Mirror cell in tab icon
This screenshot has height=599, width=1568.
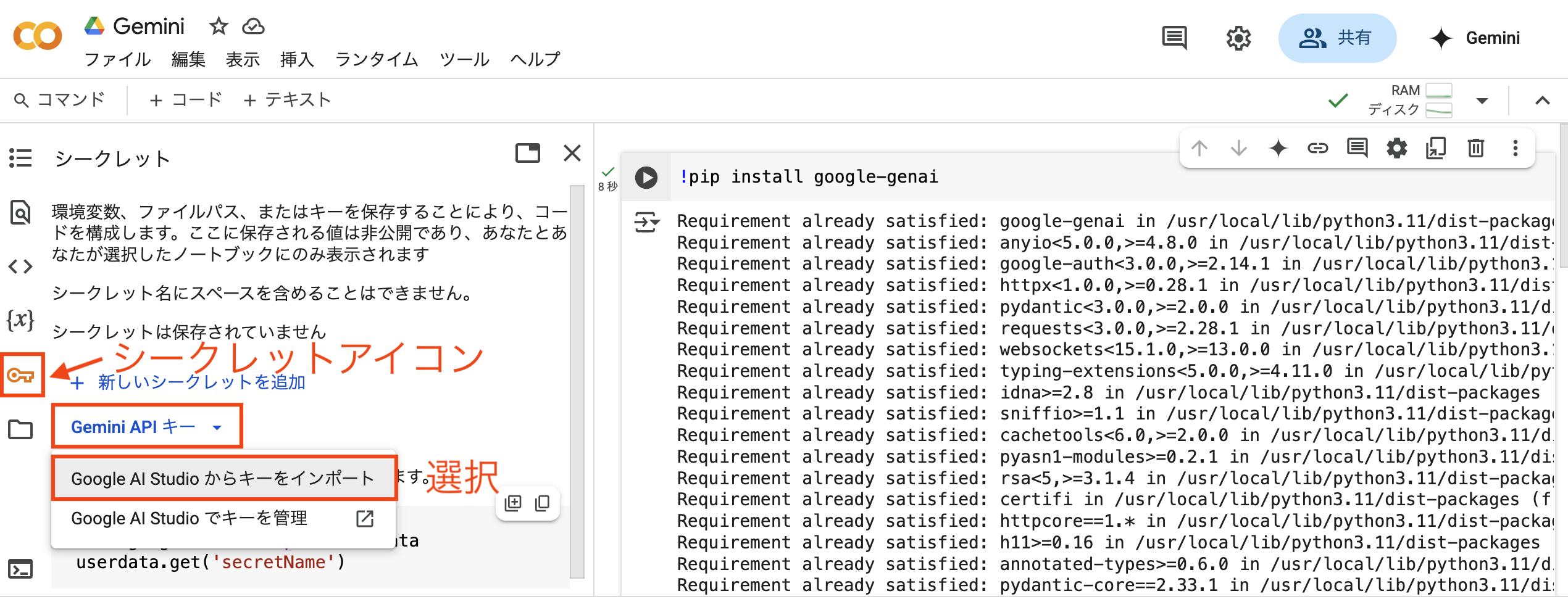[1436, 148]
